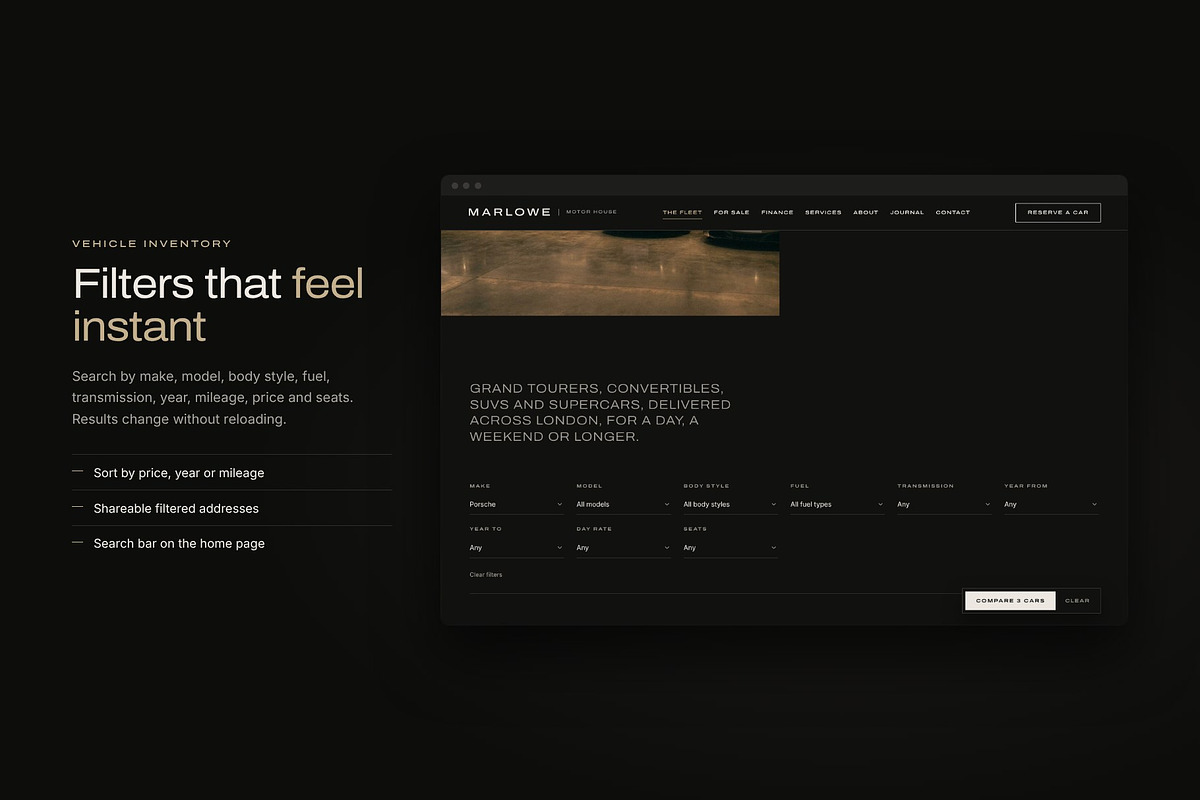
Task: Open the Seats dropdown
Action: (x=731, y=548)
